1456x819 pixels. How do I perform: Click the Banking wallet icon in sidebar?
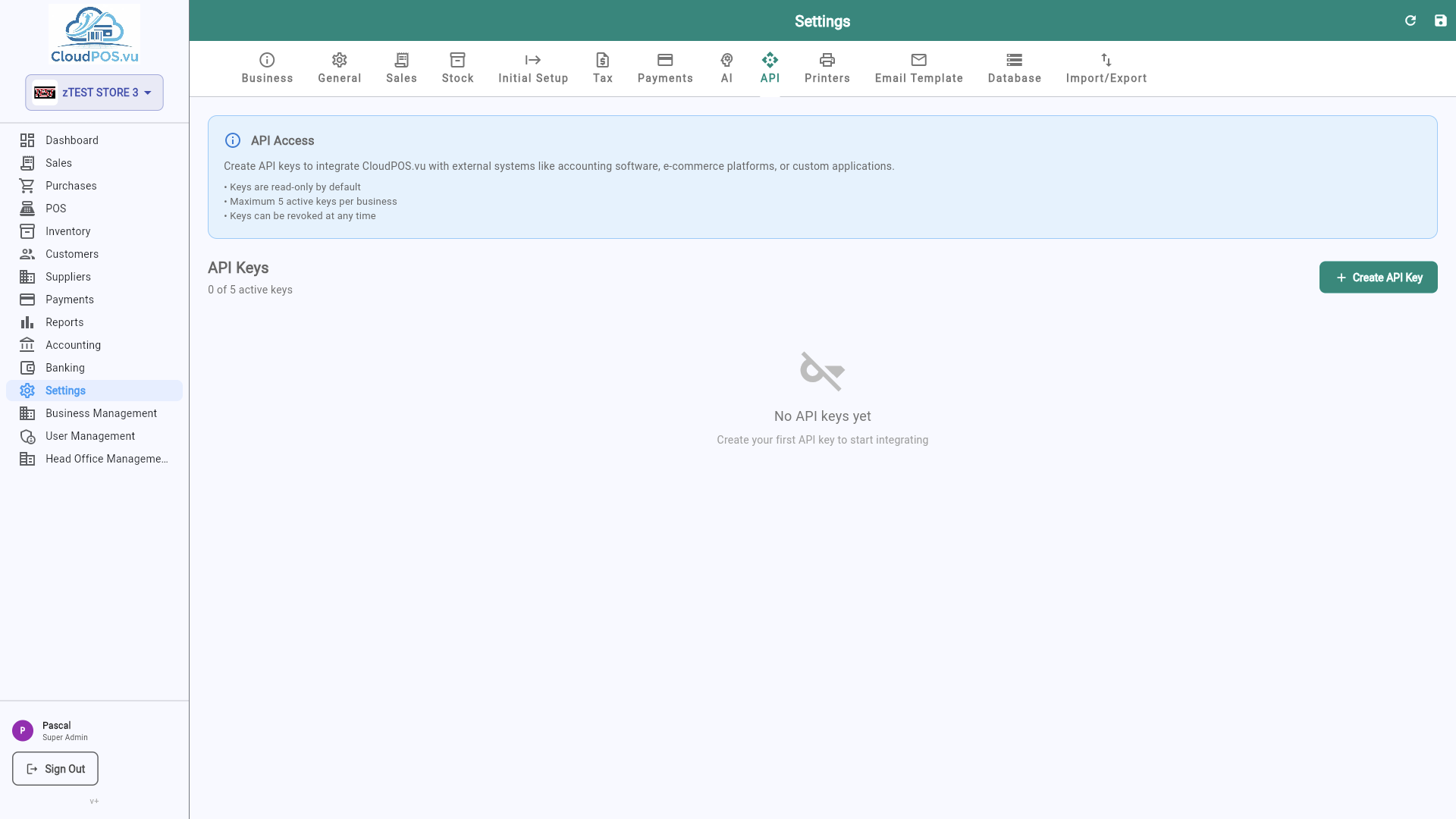click(27, 368)
